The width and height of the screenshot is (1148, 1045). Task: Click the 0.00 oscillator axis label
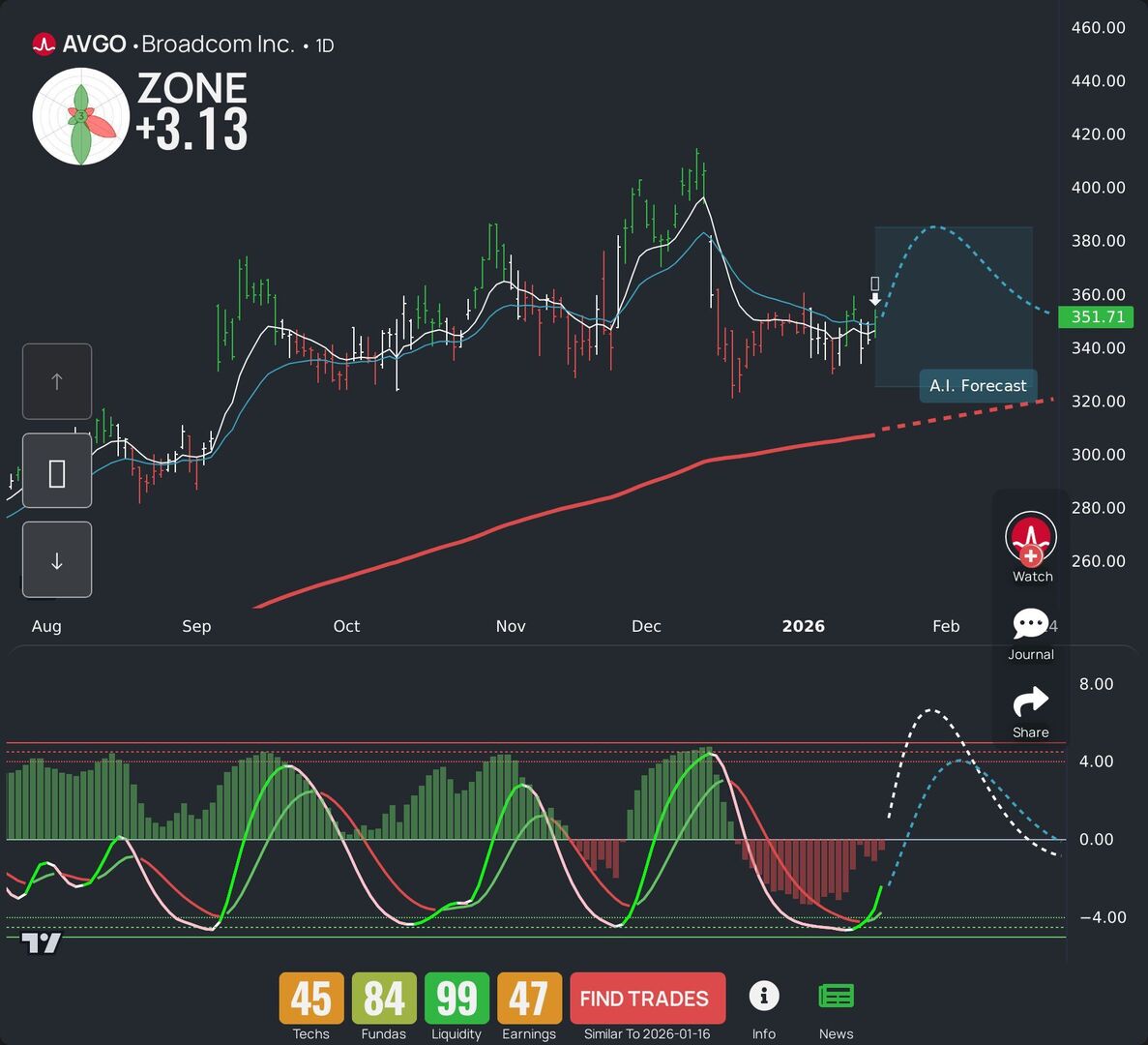(1096, 839)
